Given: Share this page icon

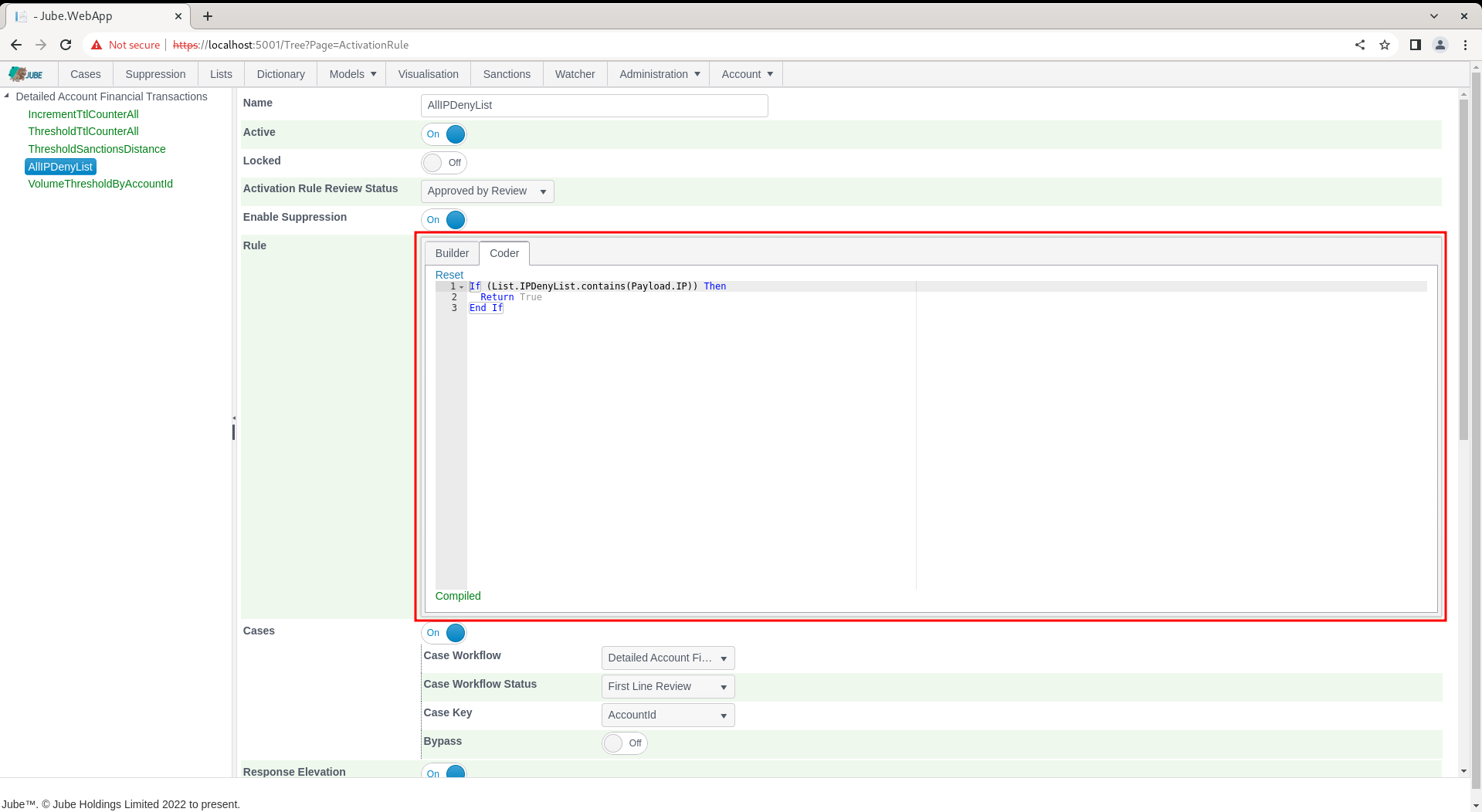Looking at the screenshot, I should 1360,45.
